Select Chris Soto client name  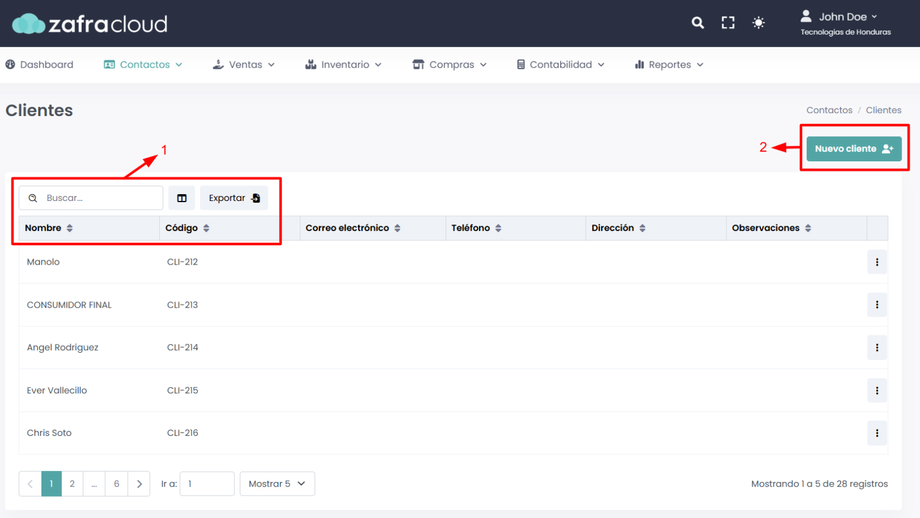tap(49, 432)
